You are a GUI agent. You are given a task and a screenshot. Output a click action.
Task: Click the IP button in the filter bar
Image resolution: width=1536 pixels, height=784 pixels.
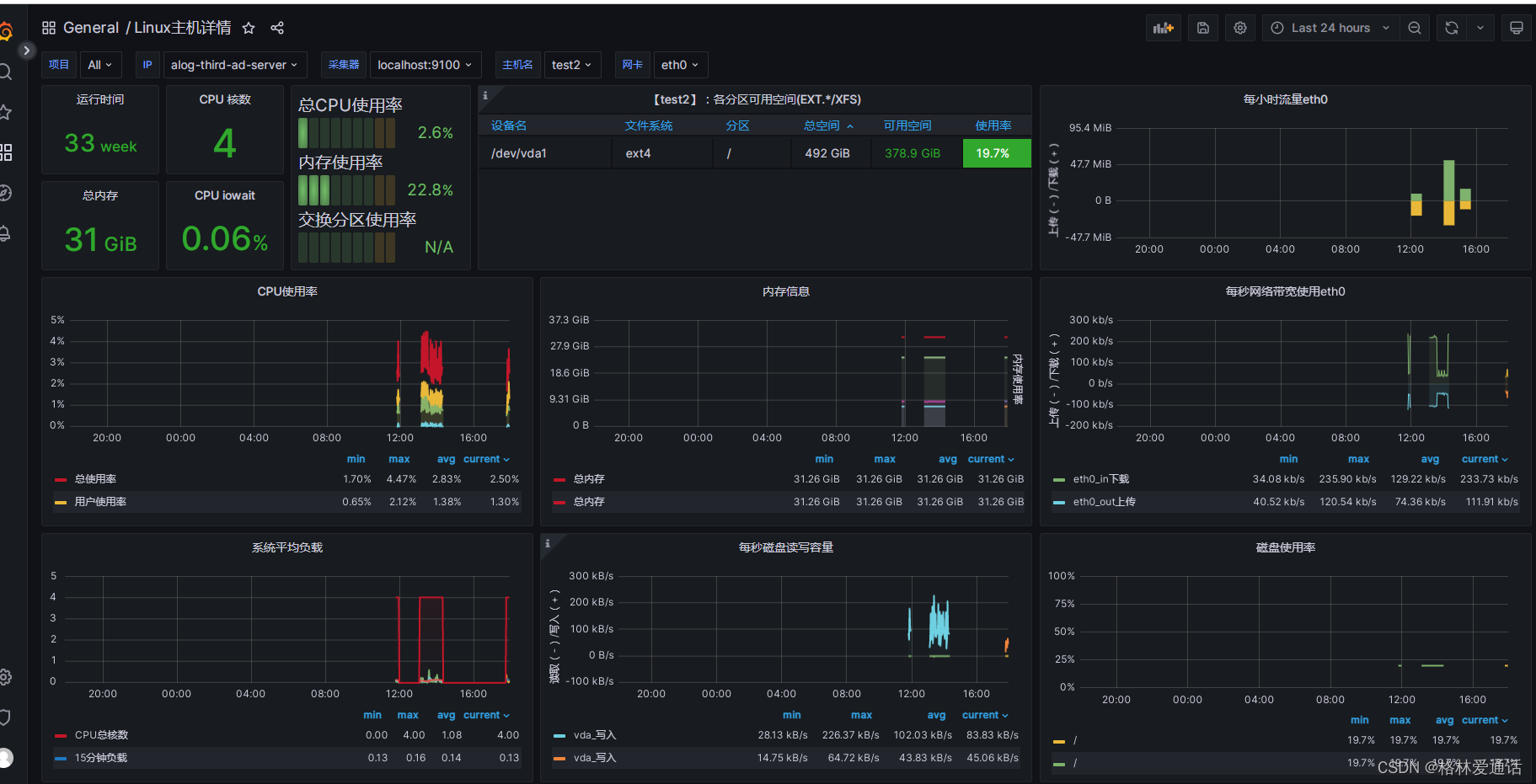click(x=147, y=65)
